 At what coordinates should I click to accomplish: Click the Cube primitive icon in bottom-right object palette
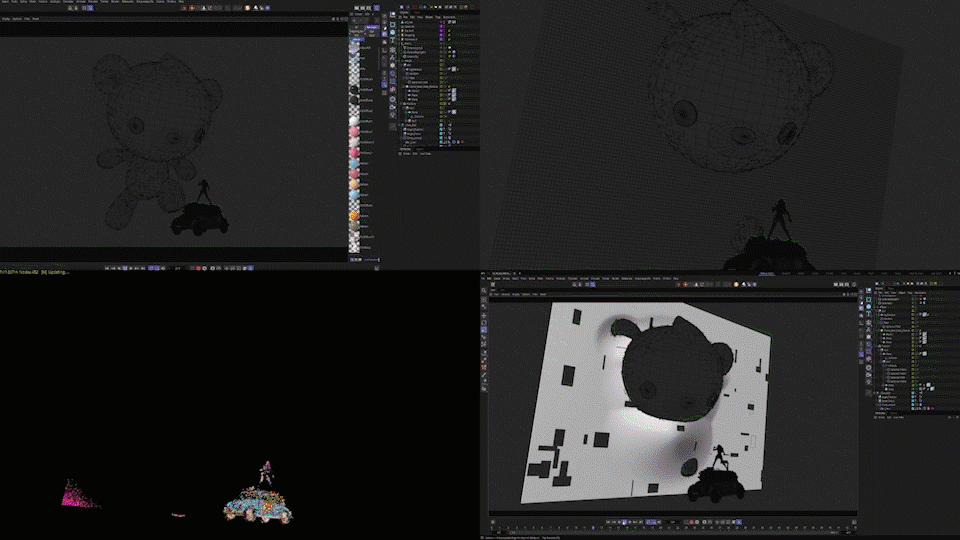coord(868,299)
